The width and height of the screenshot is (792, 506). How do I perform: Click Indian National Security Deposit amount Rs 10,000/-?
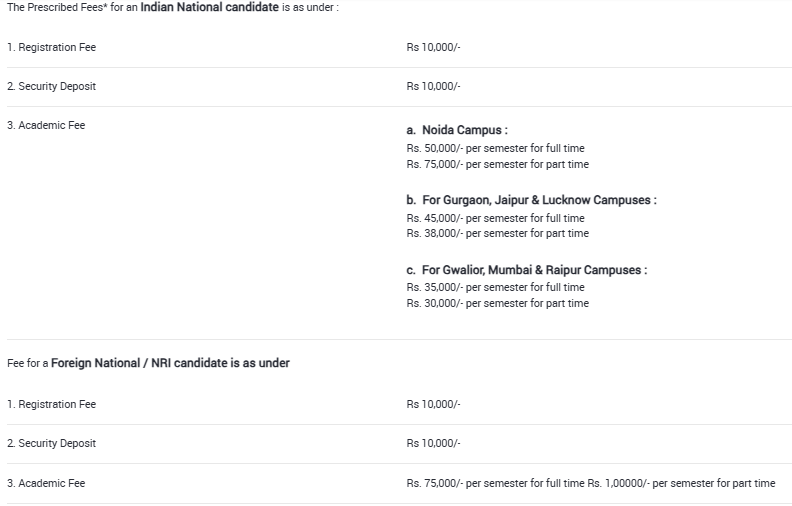click(x=433, y=86)
